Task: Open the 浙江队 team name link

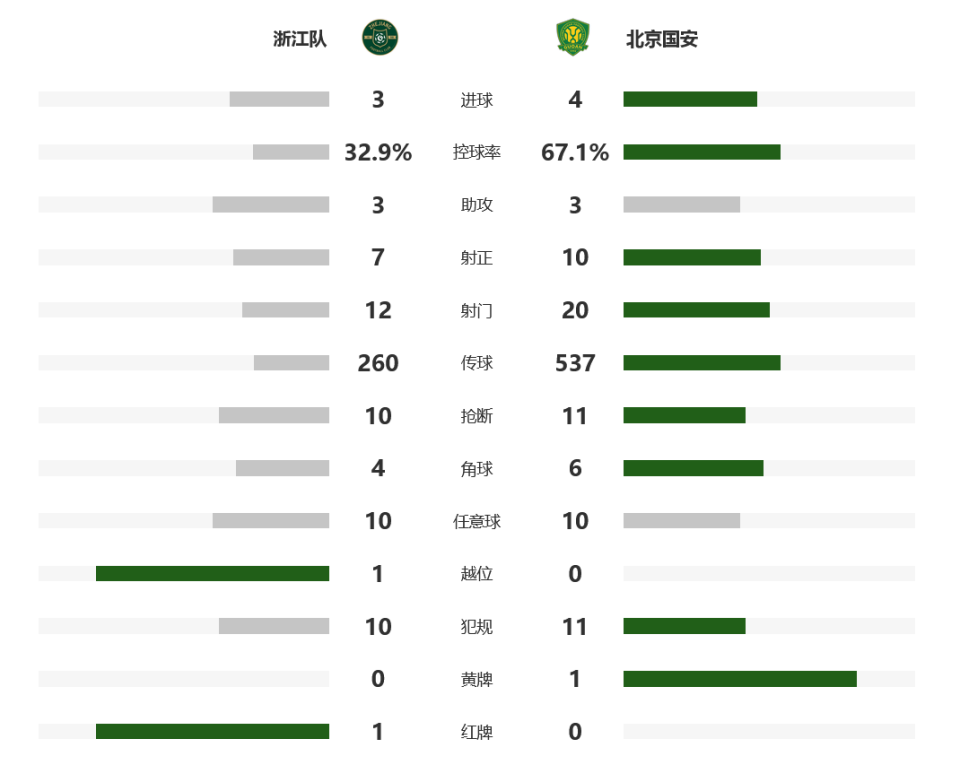Action: 300,39
